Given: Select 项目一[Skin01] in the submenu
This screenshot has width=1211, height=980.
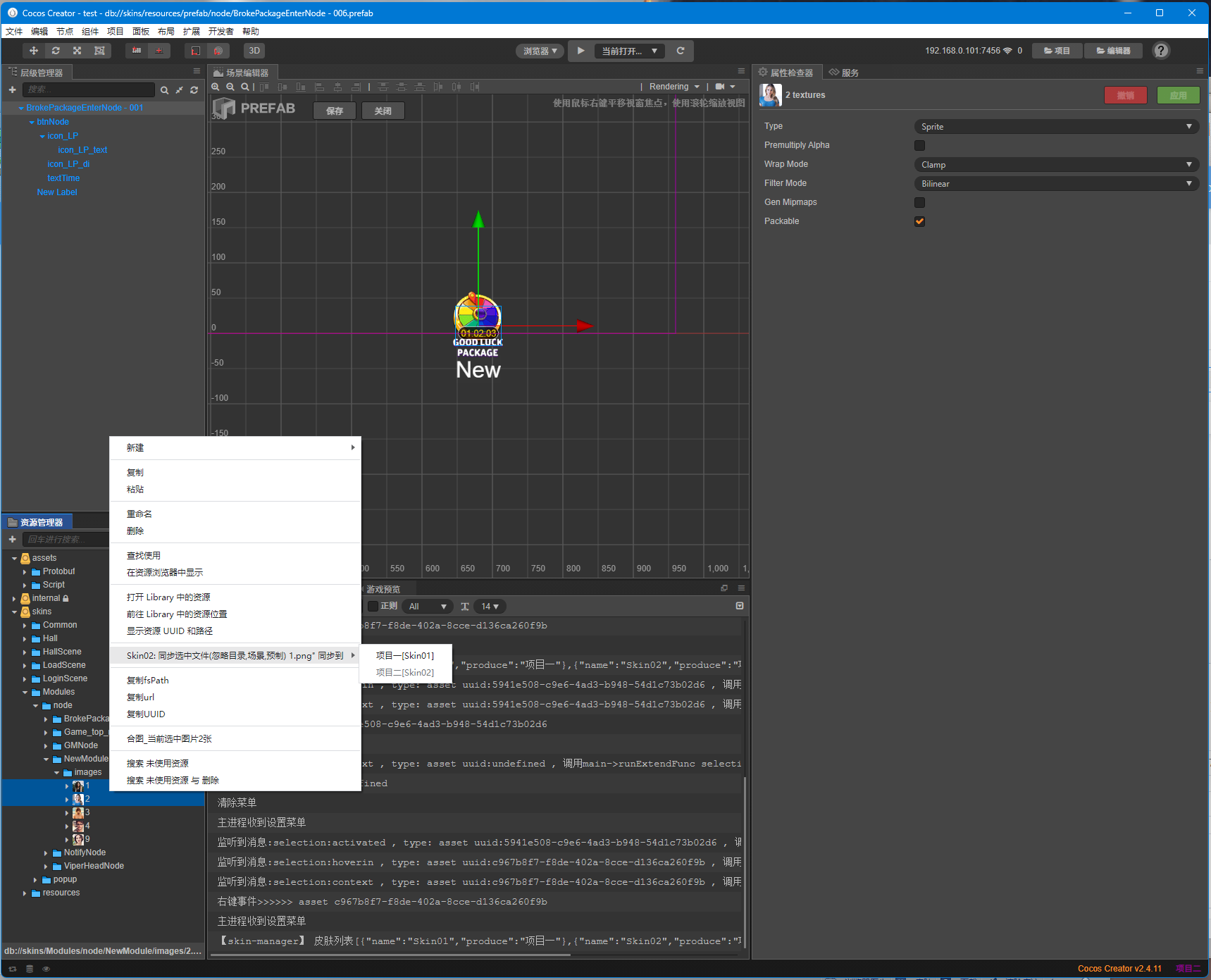Looking at the screenshot, I should [x=406, y=656].
